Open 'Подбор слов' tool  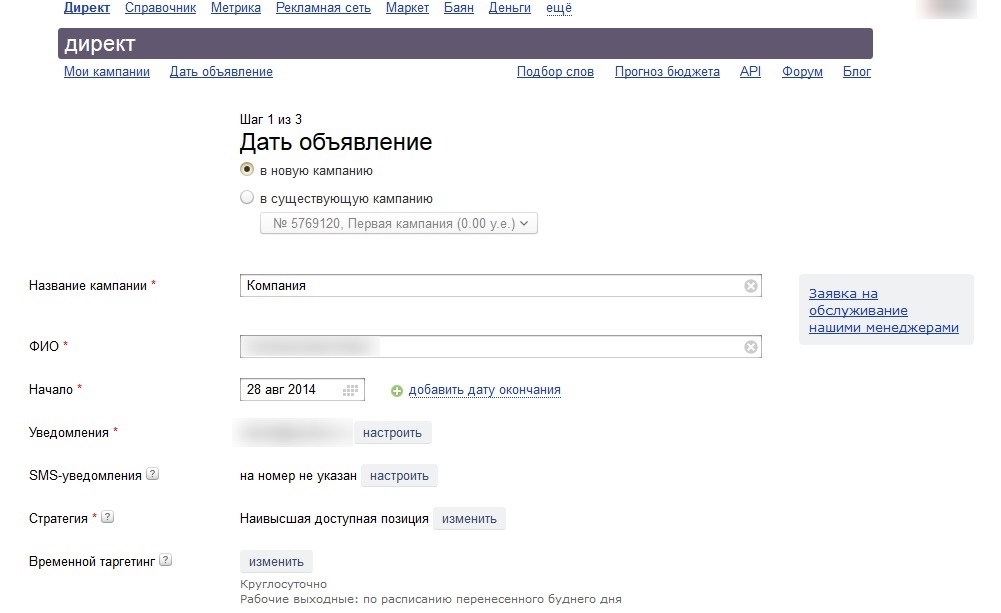[555, 72]
